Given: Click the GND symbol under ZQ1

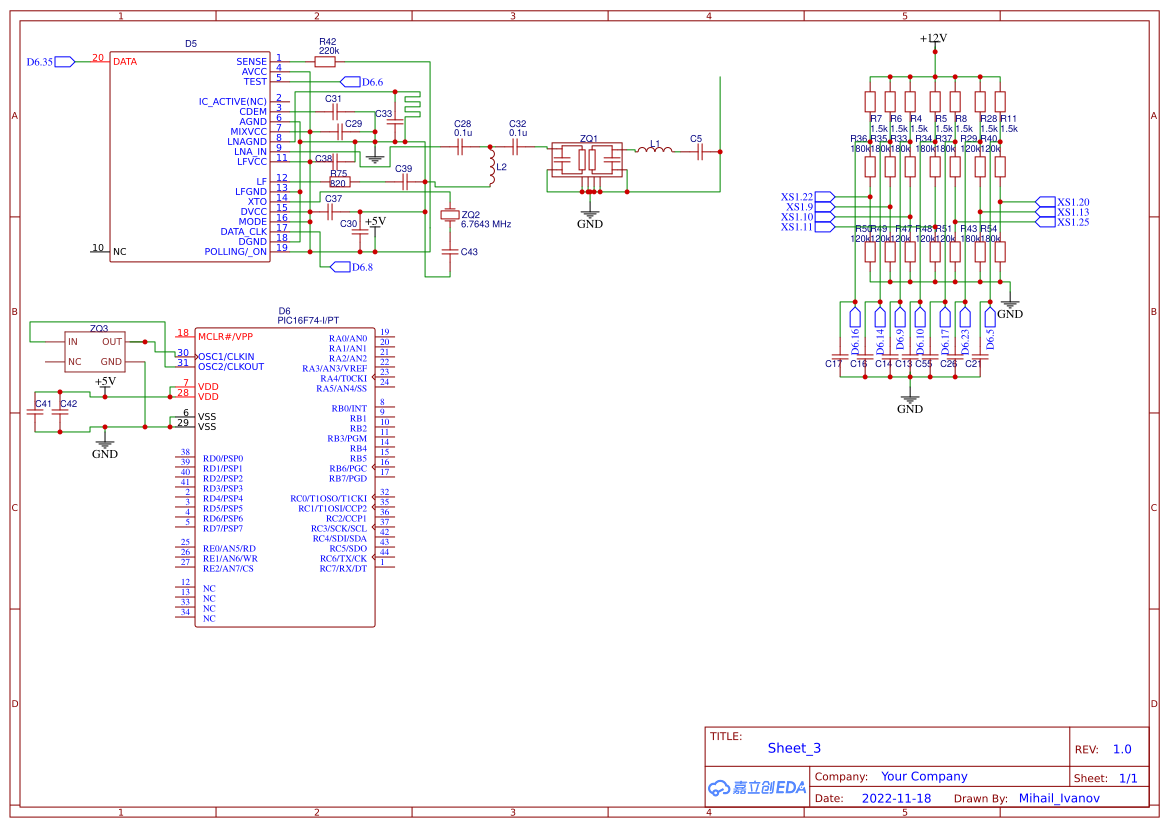Looking at the screenshot, I should pyautogui.click(x=590, y=214).
